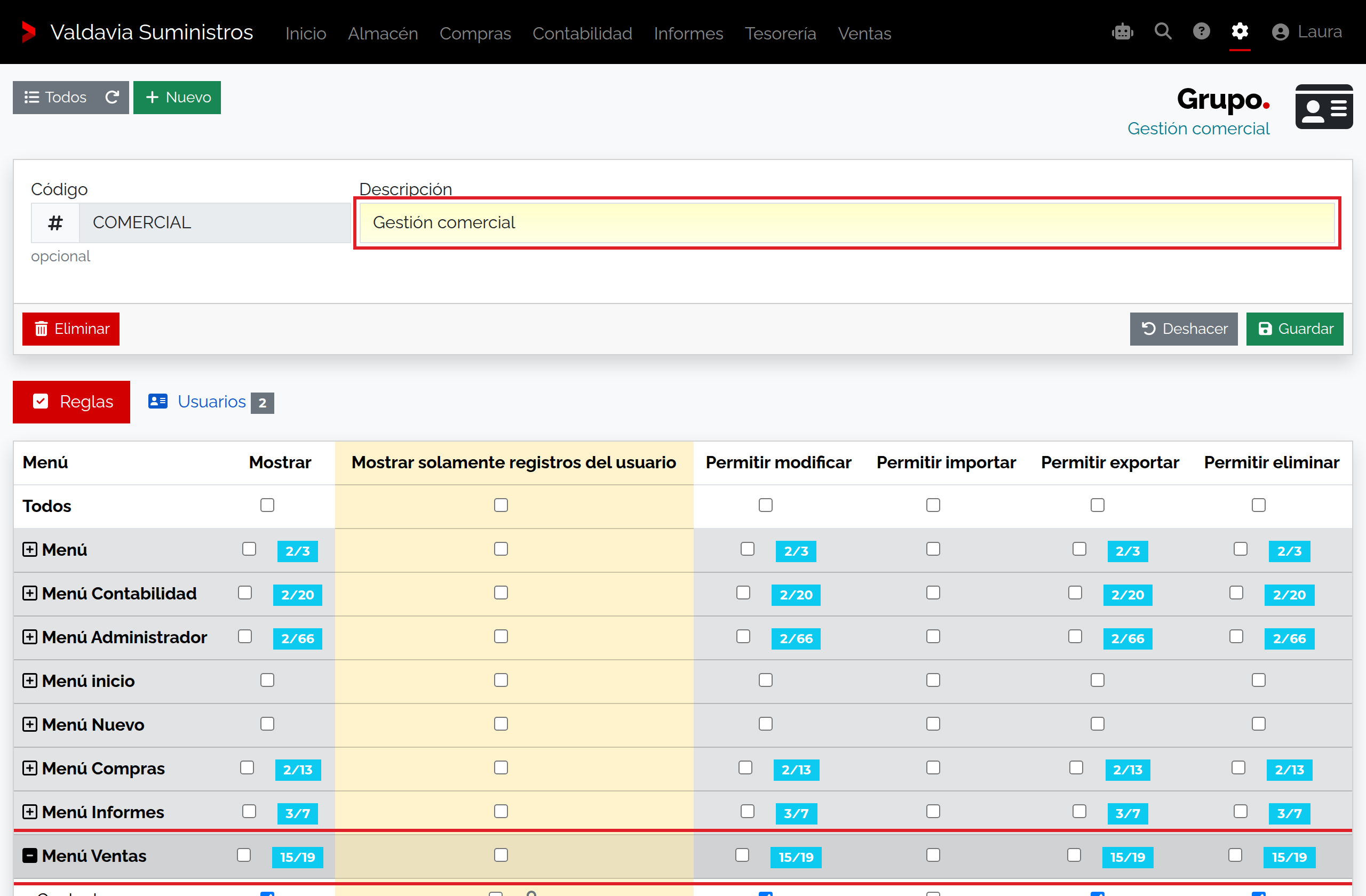
Task: Open the Tesorería menu
Action: (780, 33)
